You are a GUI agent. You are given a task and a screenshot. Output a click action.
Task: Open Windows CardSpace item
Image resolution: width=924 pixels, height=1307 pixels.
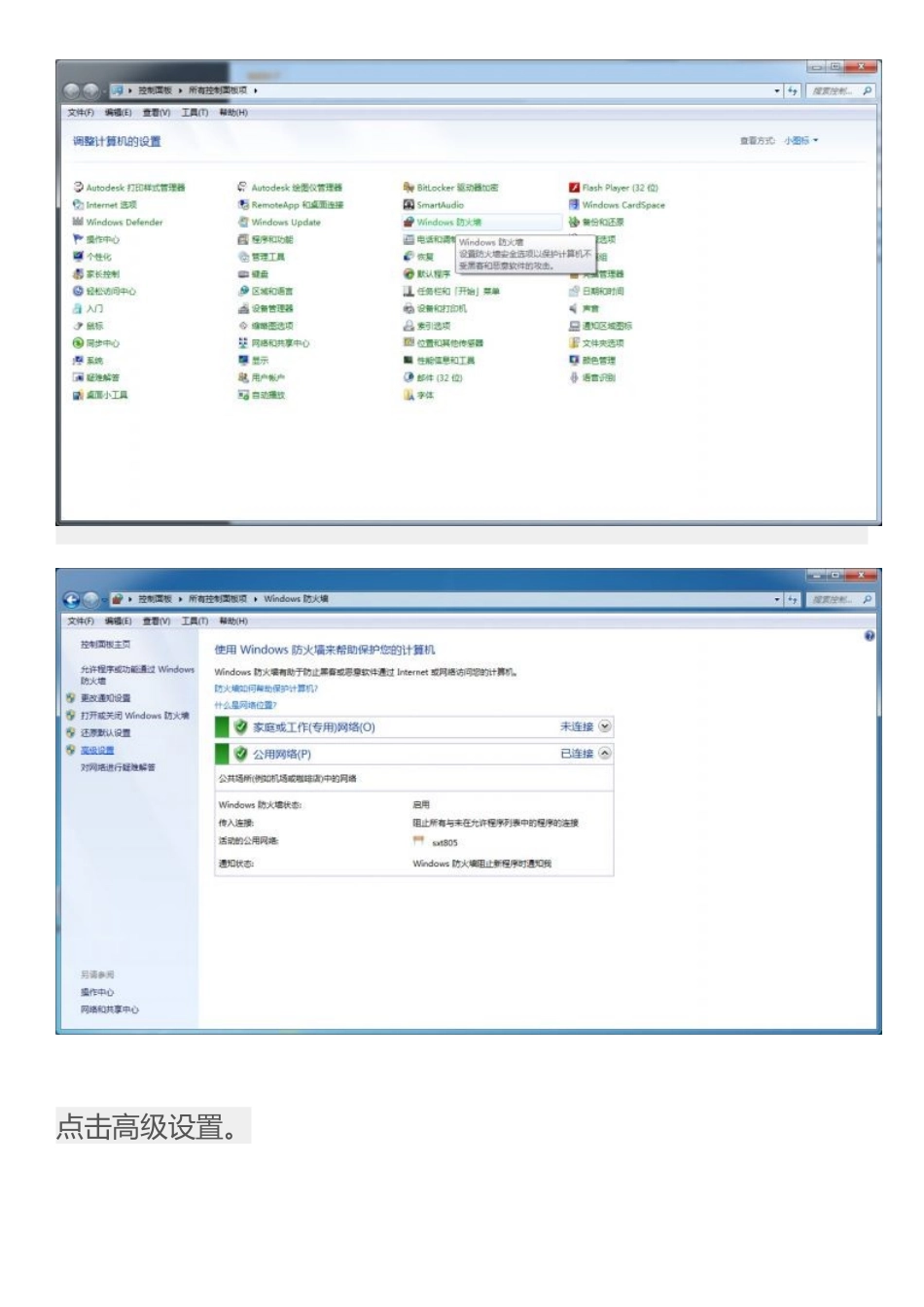[x=622, y=205]
